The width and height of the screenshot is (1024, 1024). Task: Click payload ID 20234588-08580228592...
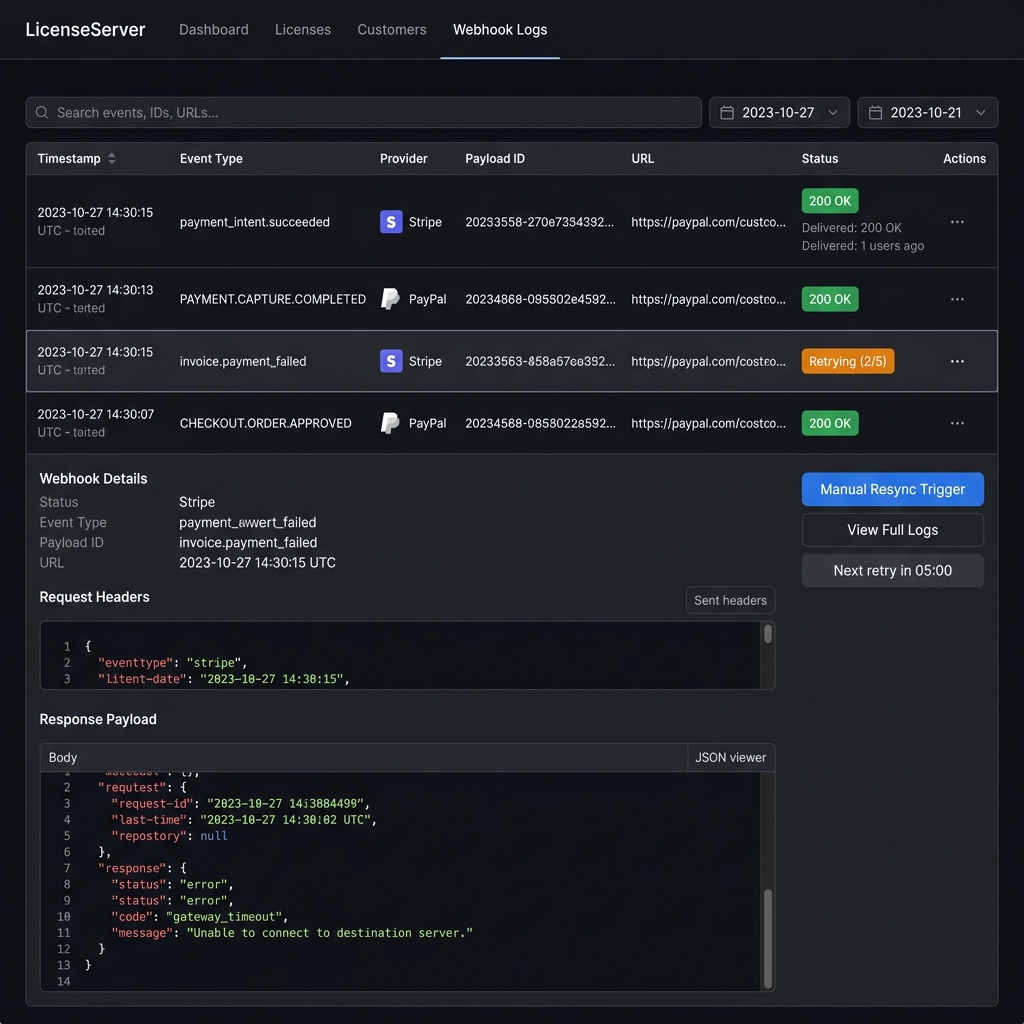coord(540,423)
